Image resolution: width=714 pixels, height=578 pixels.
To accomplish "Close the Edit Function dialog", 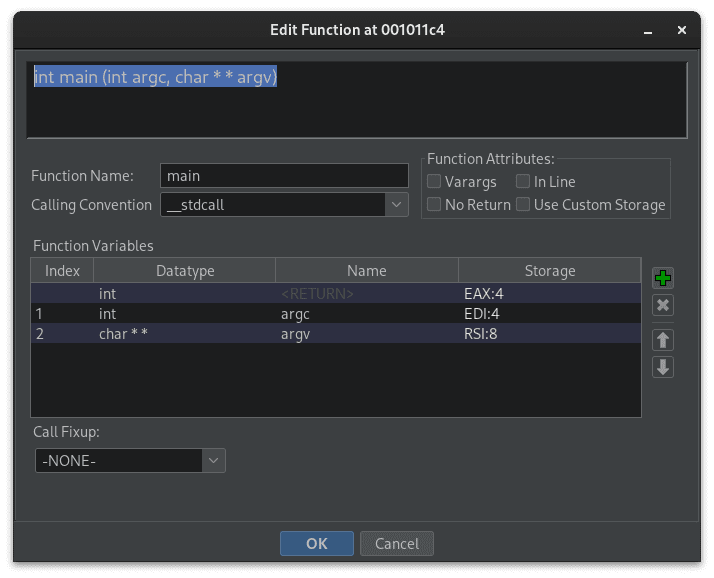I will coord(681,30).
